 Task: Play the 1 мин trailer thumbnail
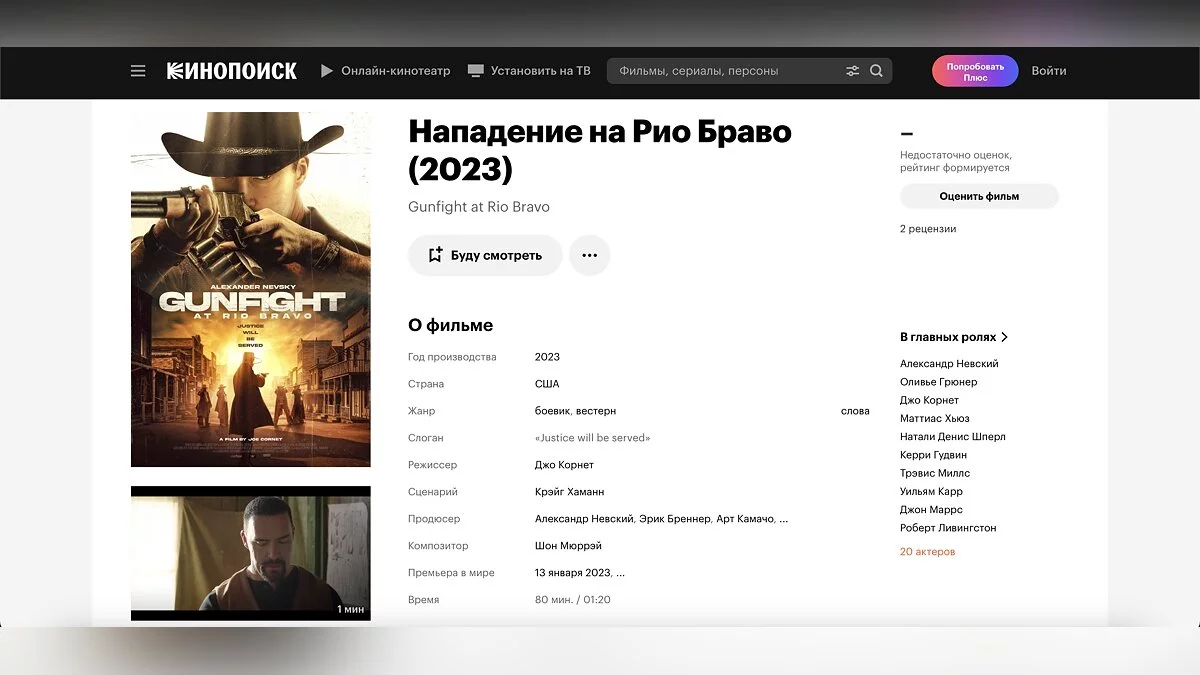coord(250,553)
